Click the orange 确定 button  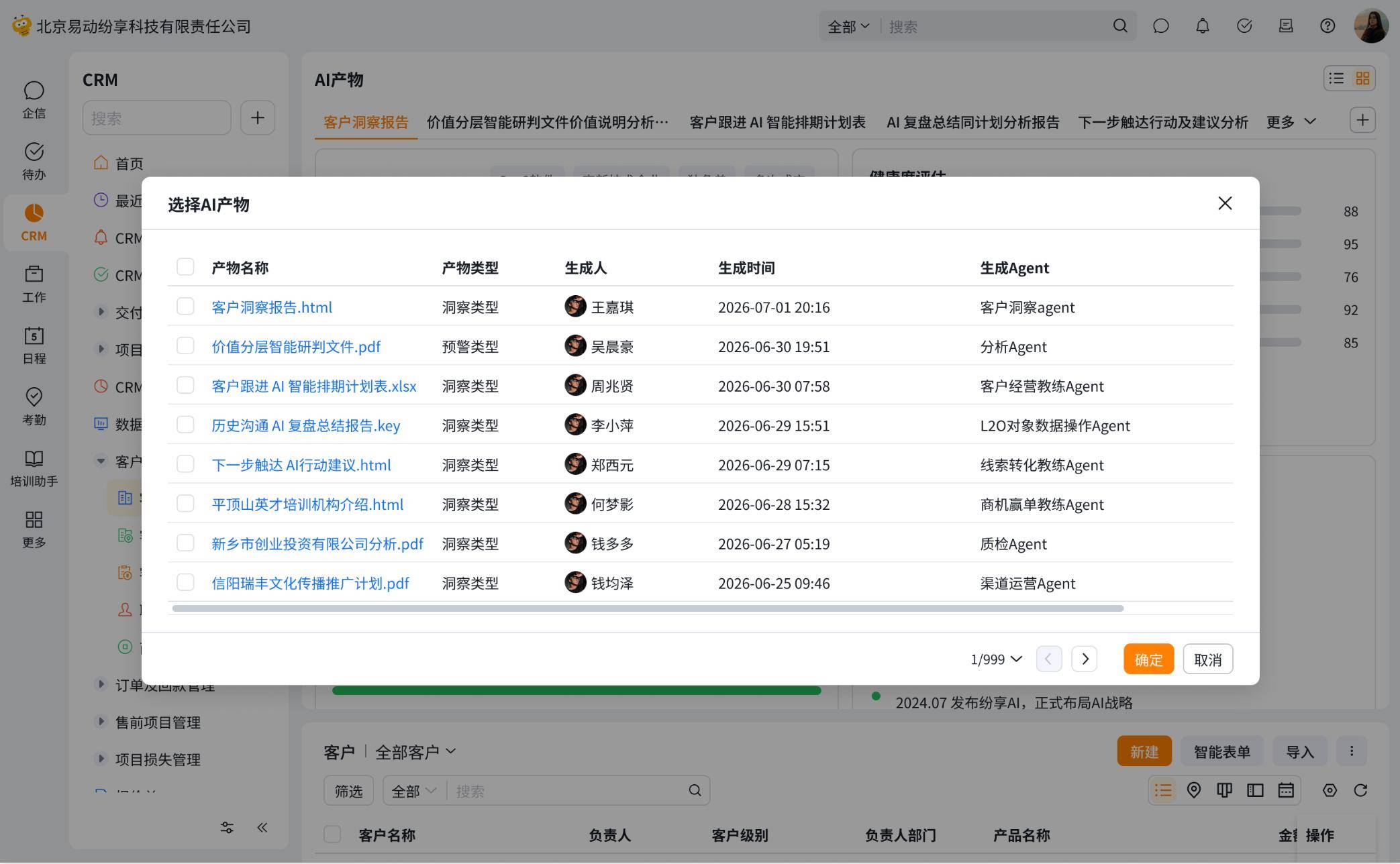pos(1148,659)
